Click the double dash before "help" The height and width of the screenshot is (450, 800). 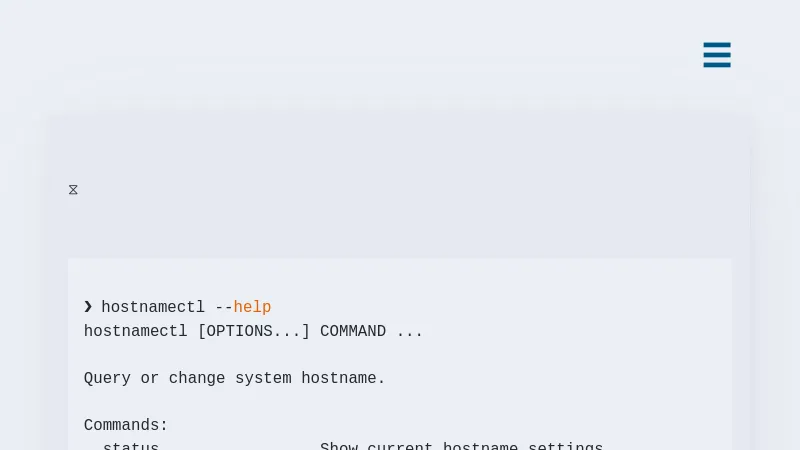point(224,307)
